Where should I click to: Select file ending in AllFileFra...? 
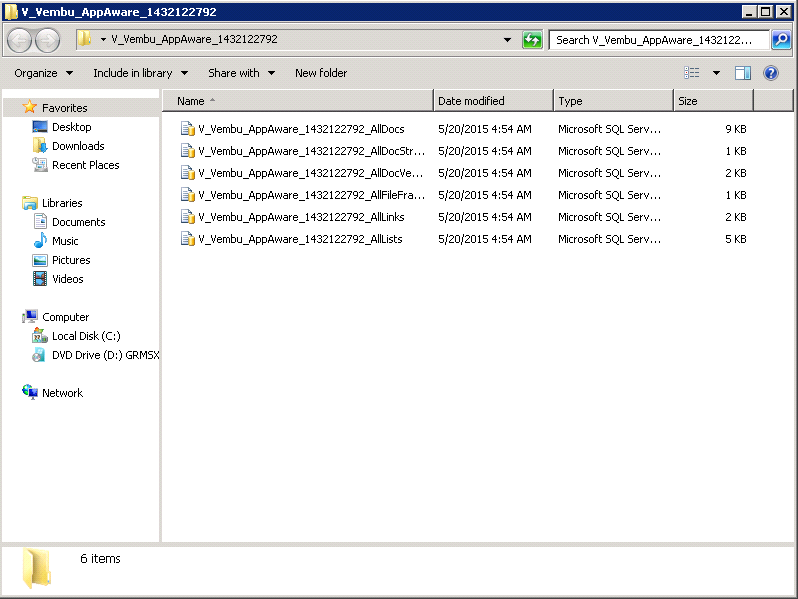click(311, 195)
